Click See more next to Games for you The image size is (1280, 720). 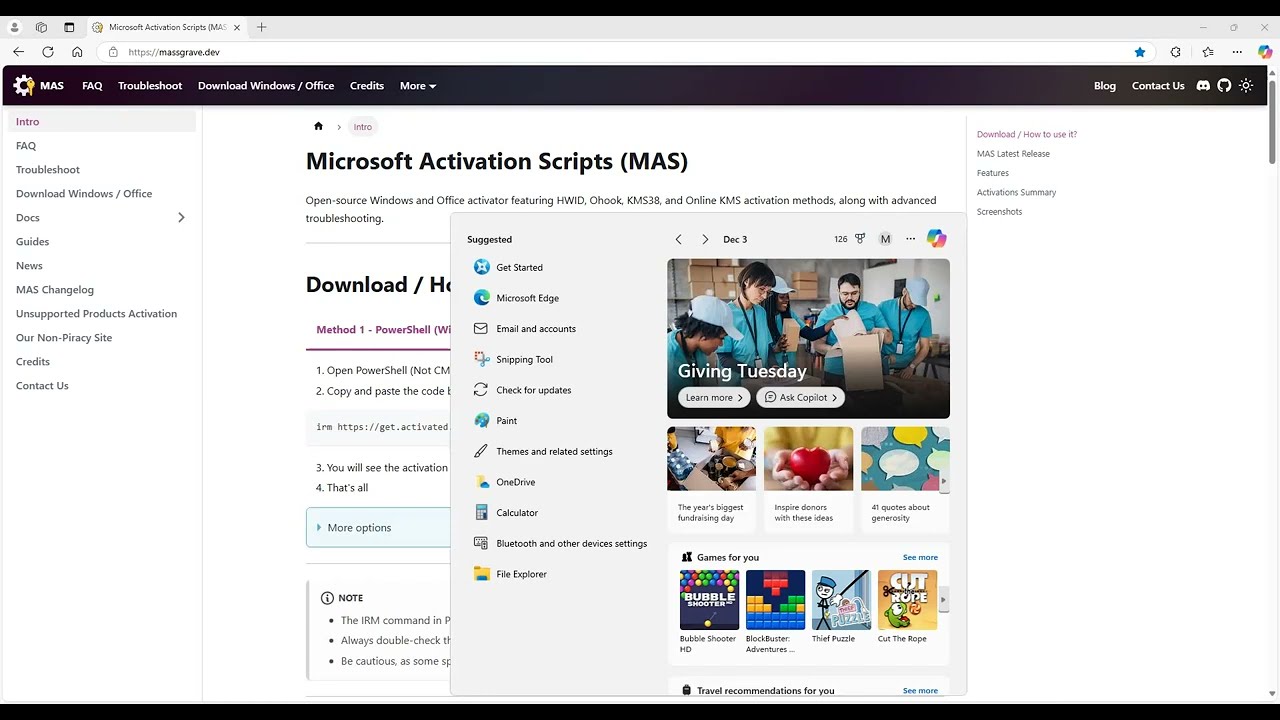(920, 558)
